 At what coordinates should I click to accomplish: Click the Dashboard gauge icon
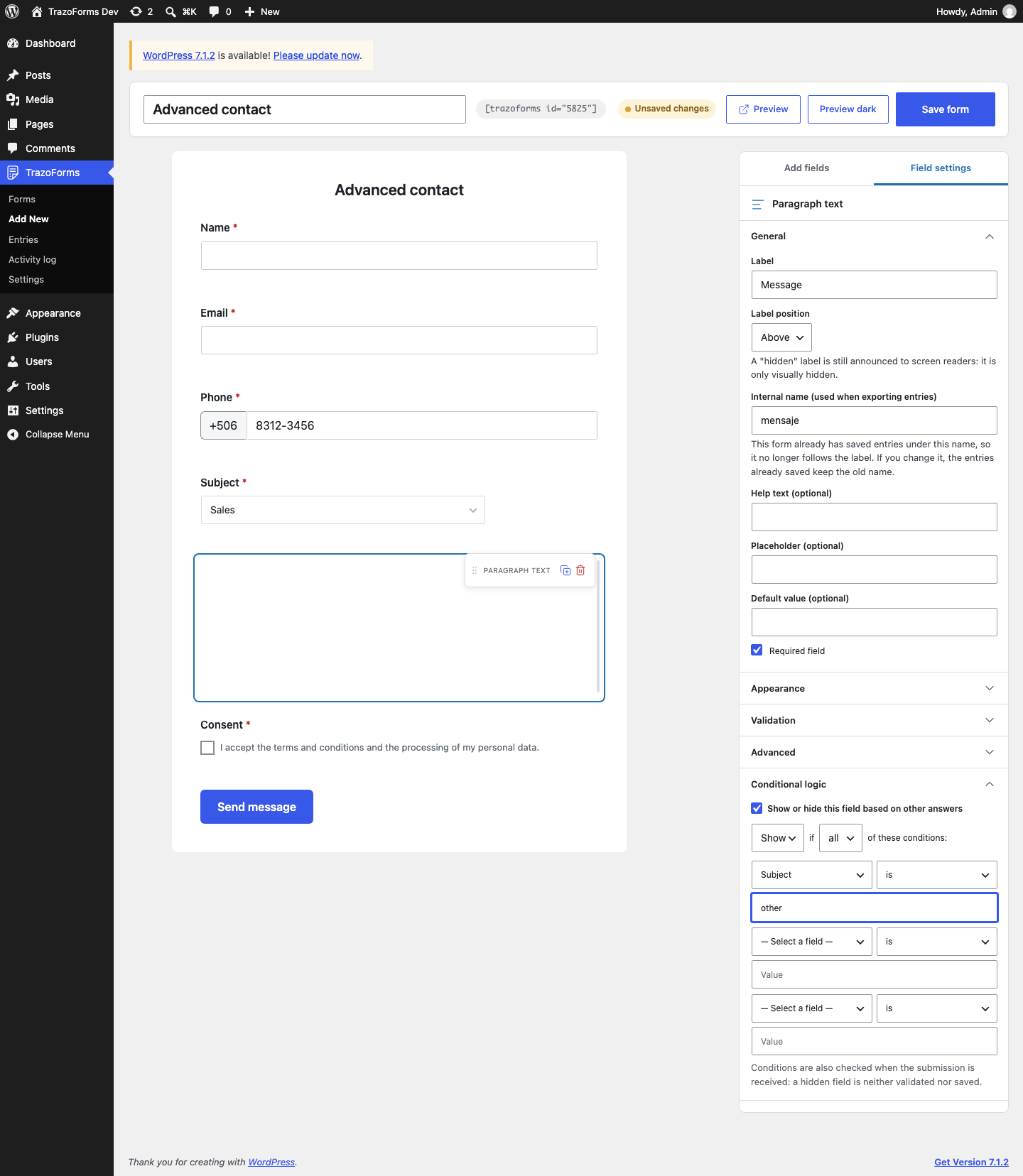(x=13, y=43)
